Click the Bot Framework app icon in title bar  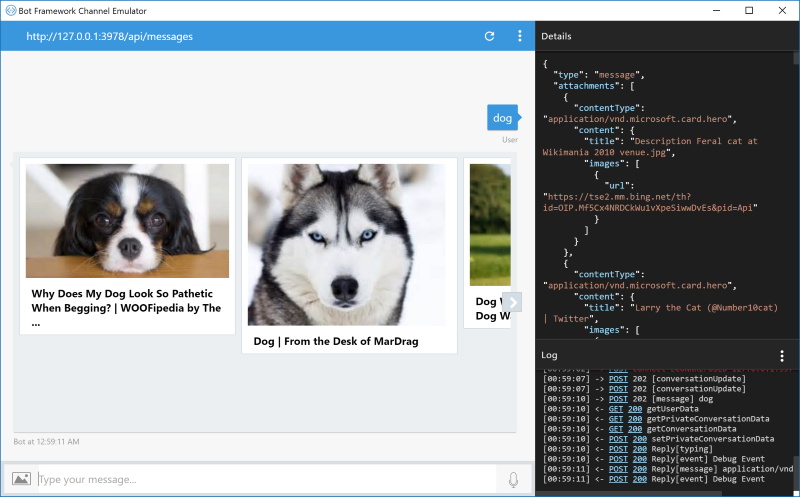click(x=10, y=10)
